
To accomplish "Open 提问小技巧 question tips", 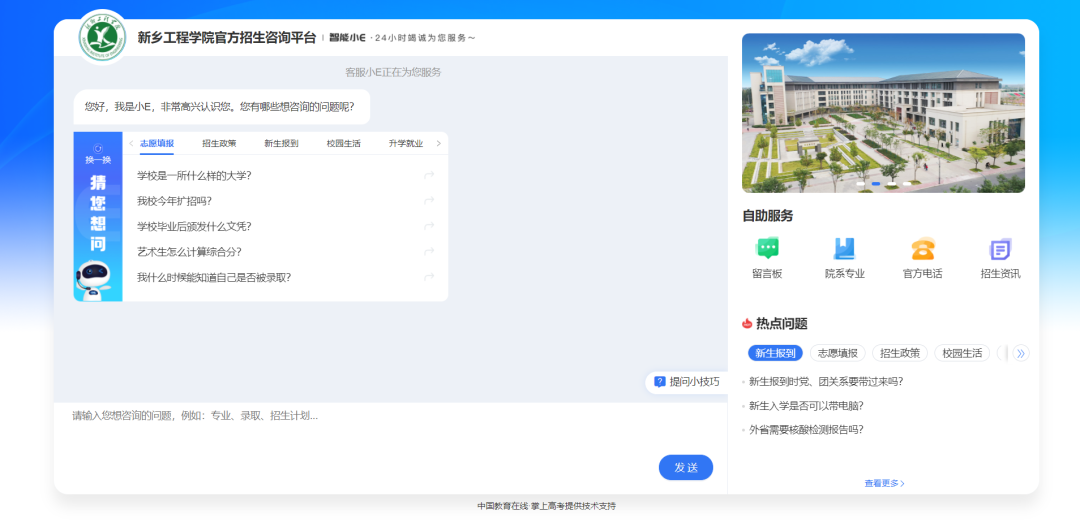I will (x=687, y=381).
